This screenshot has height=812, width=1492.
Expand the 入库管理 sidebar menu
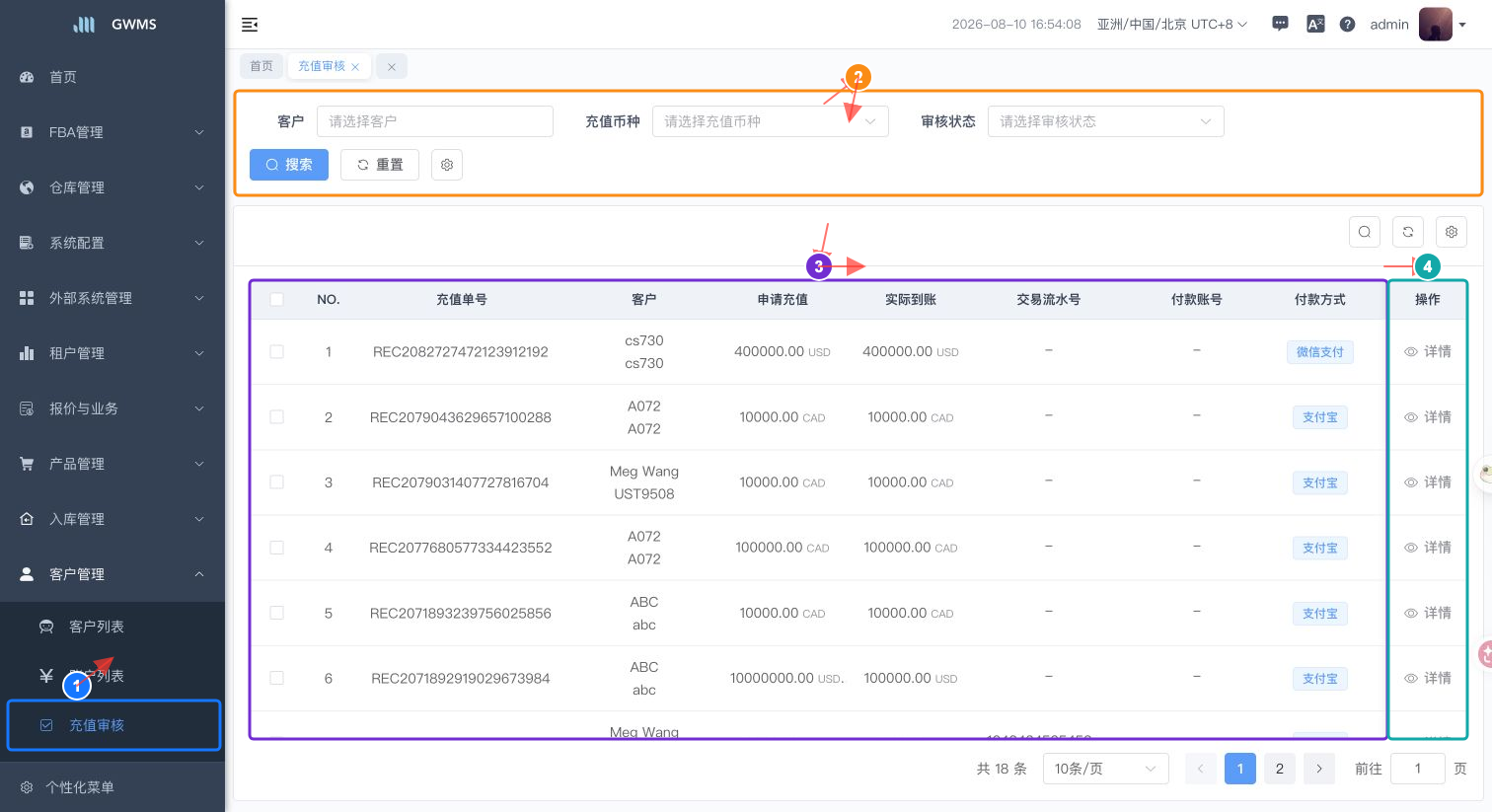(112, 519)
